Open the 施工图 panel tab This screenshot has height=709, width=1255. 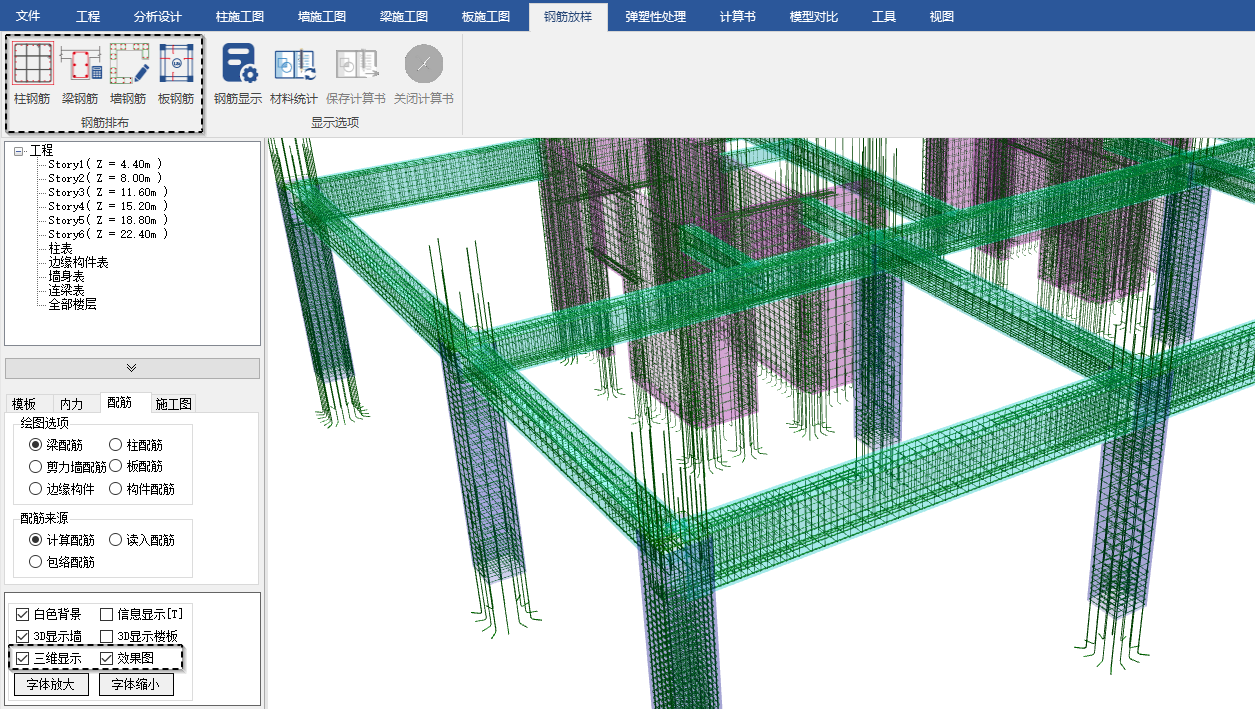click(174, 404)
